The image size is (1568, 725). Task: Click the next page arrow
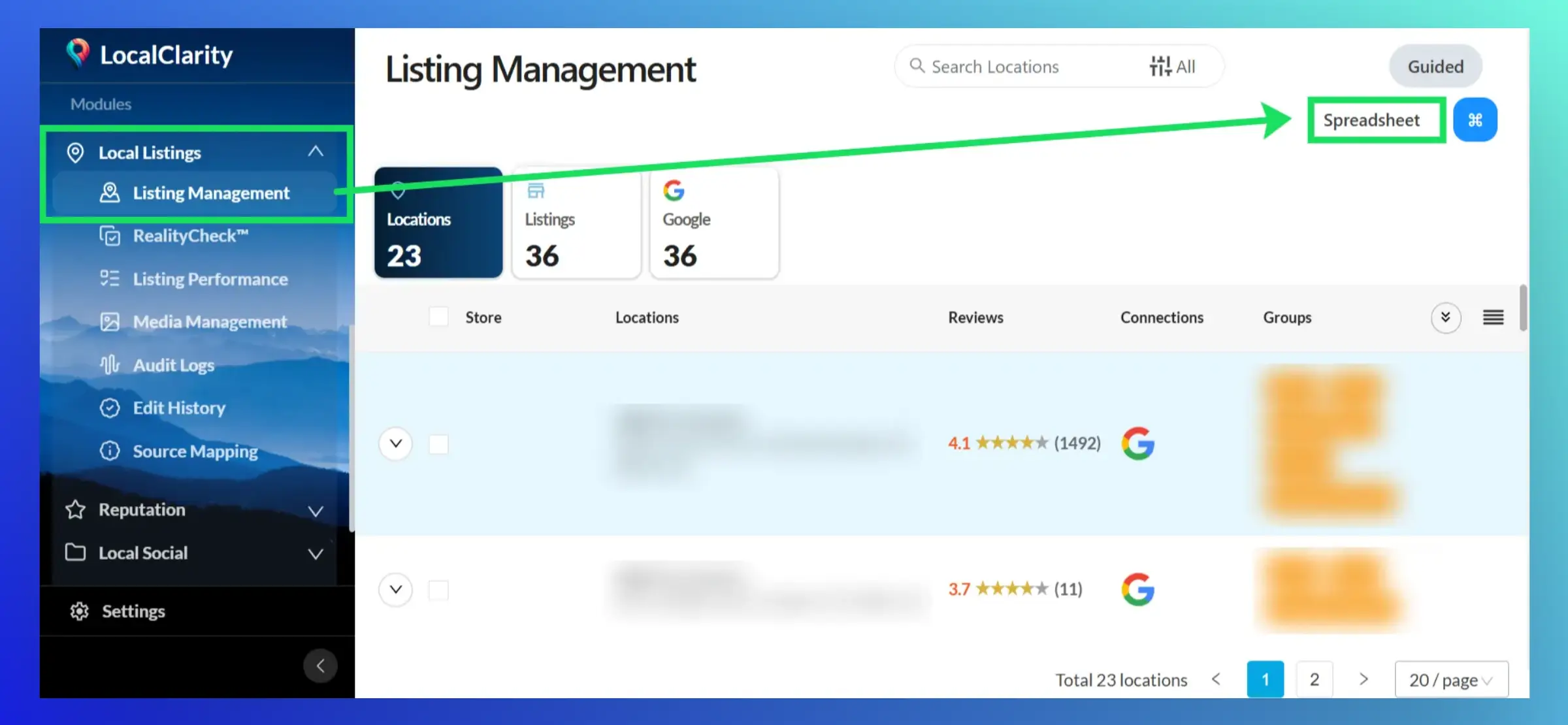point(1364,679)
